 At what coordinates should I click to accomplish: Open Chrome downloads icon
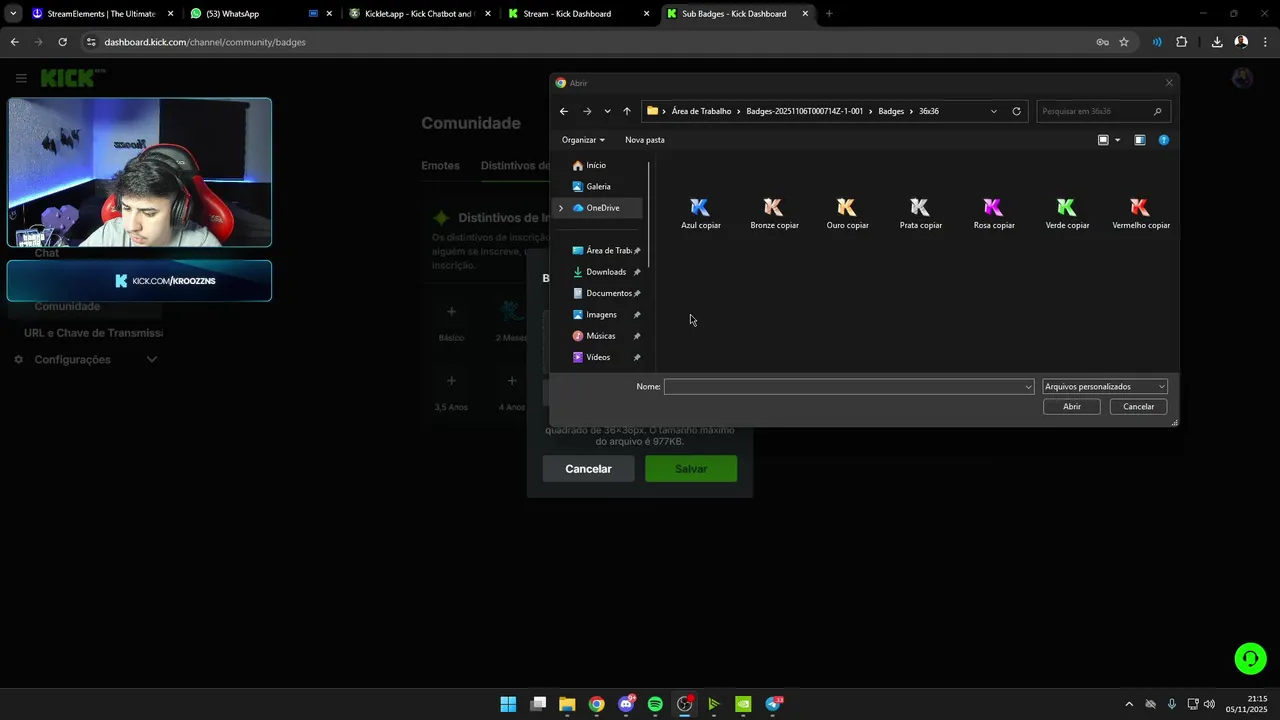(x=1217, y=42)
